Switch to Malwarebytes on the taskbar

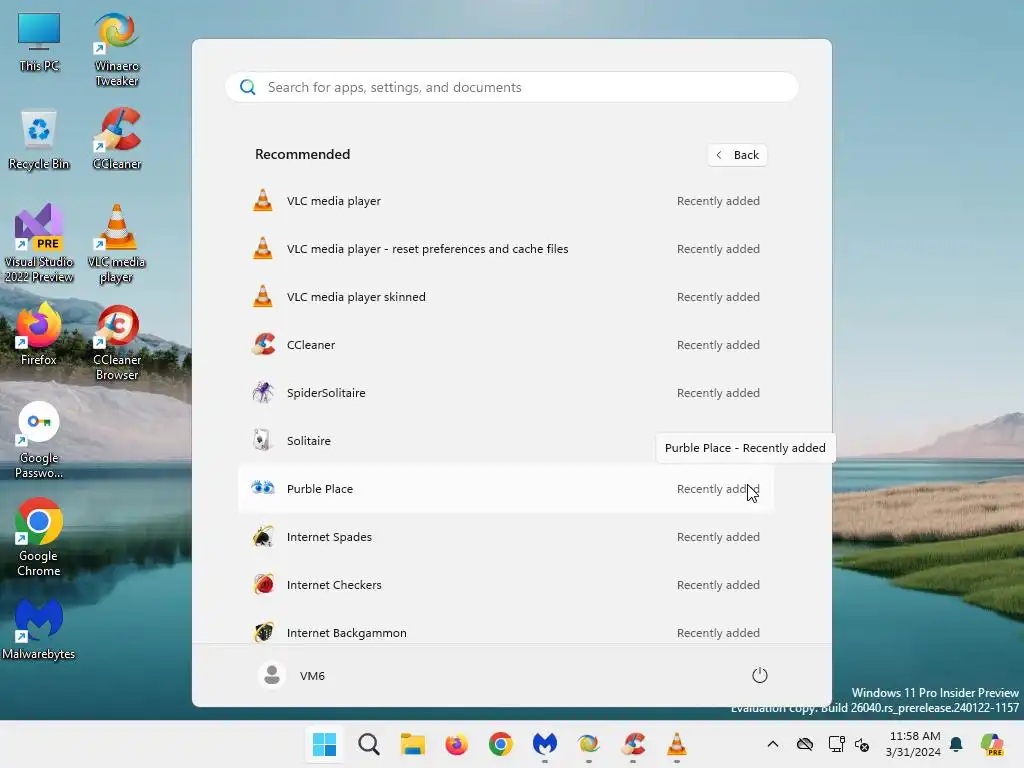[x=545, y=744]
